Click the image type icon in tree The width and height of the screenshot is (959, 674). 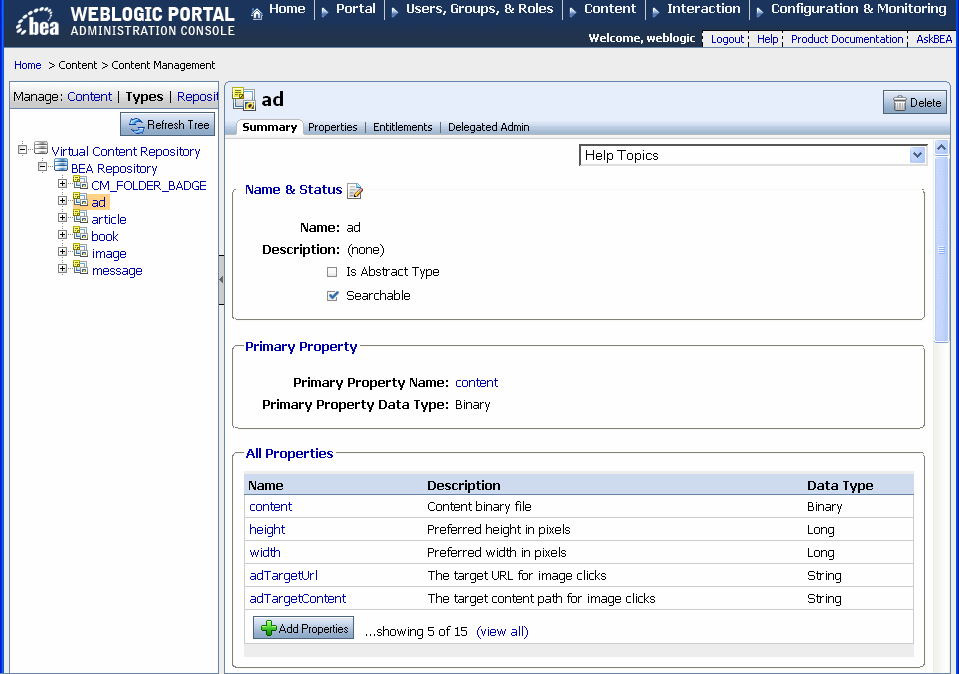point(81,251)
